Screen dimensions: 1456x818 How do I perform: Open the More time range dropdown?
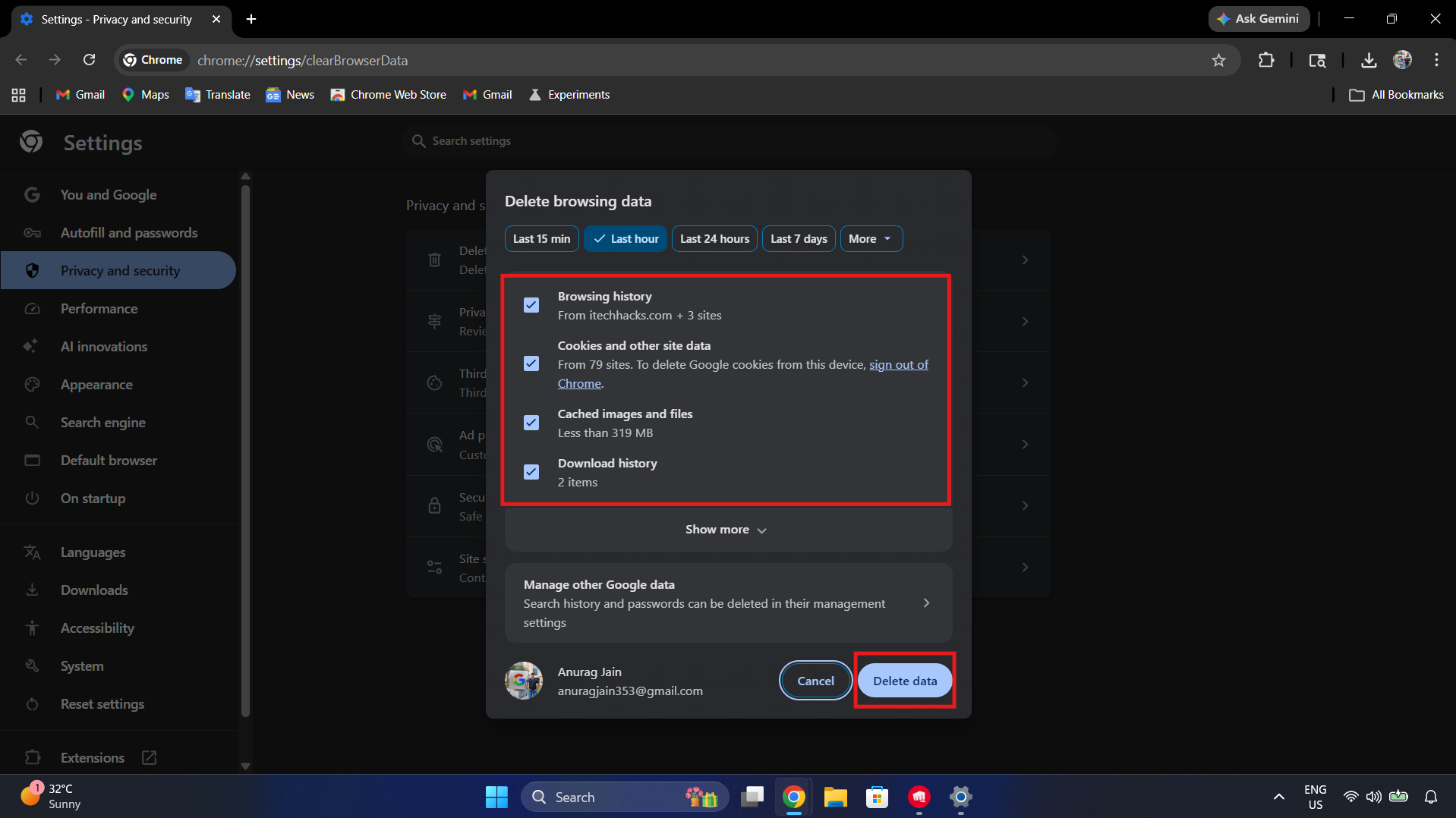coord(871,239)
